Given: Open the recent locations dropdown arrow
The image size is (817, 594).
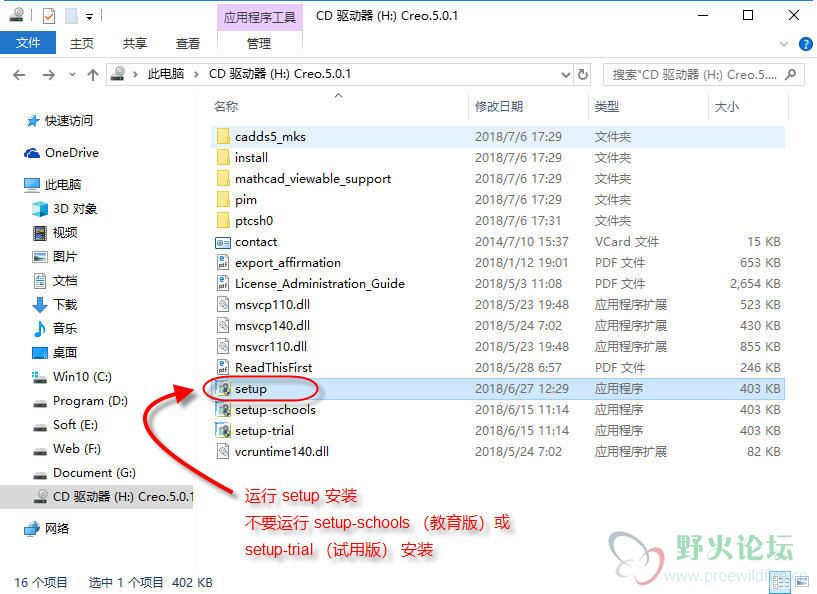Looking at the screenshot, I should point(72,75).
